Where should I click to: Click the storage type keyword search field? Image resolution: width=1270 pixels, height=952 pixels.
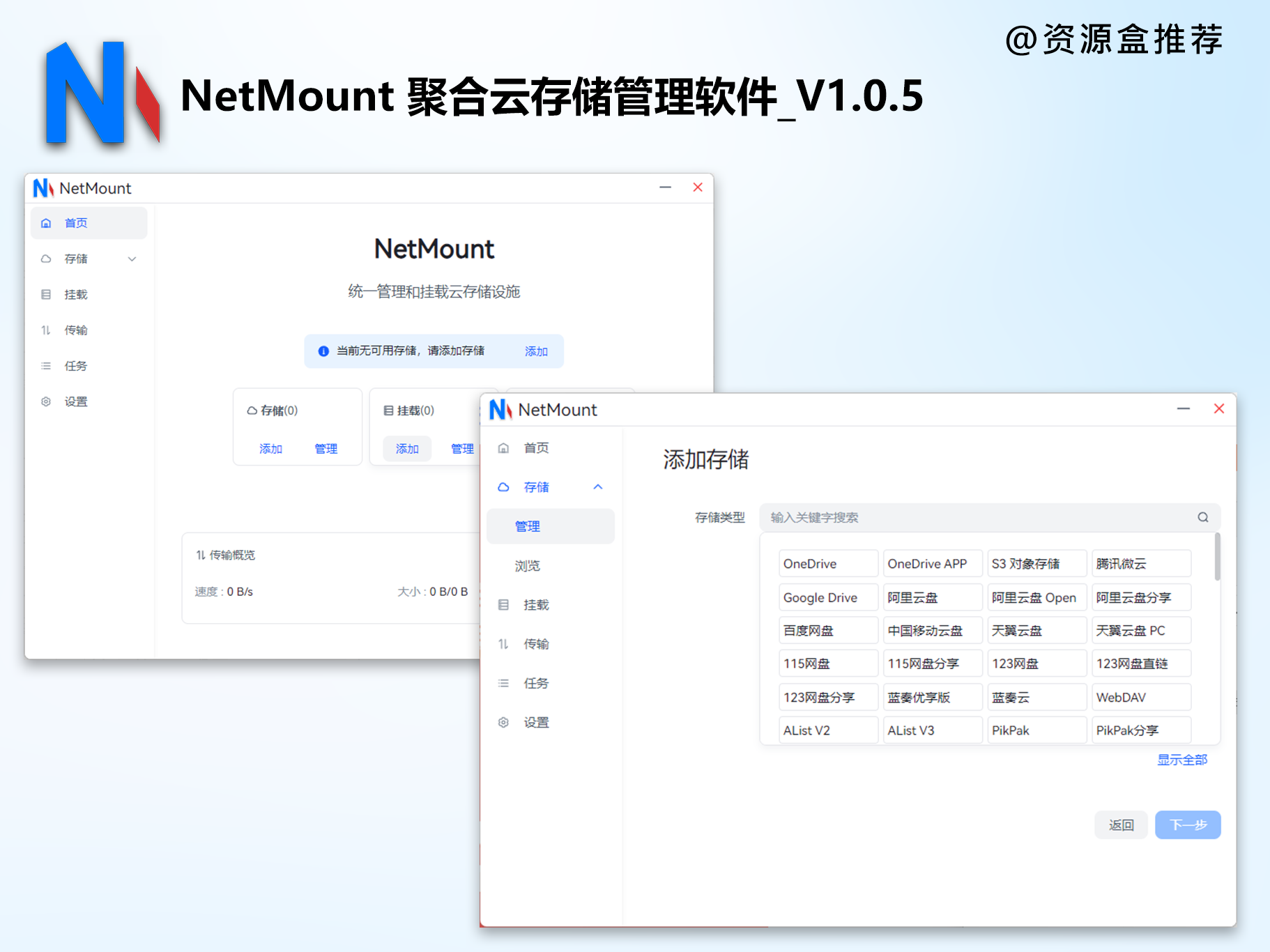click(990, 517)
